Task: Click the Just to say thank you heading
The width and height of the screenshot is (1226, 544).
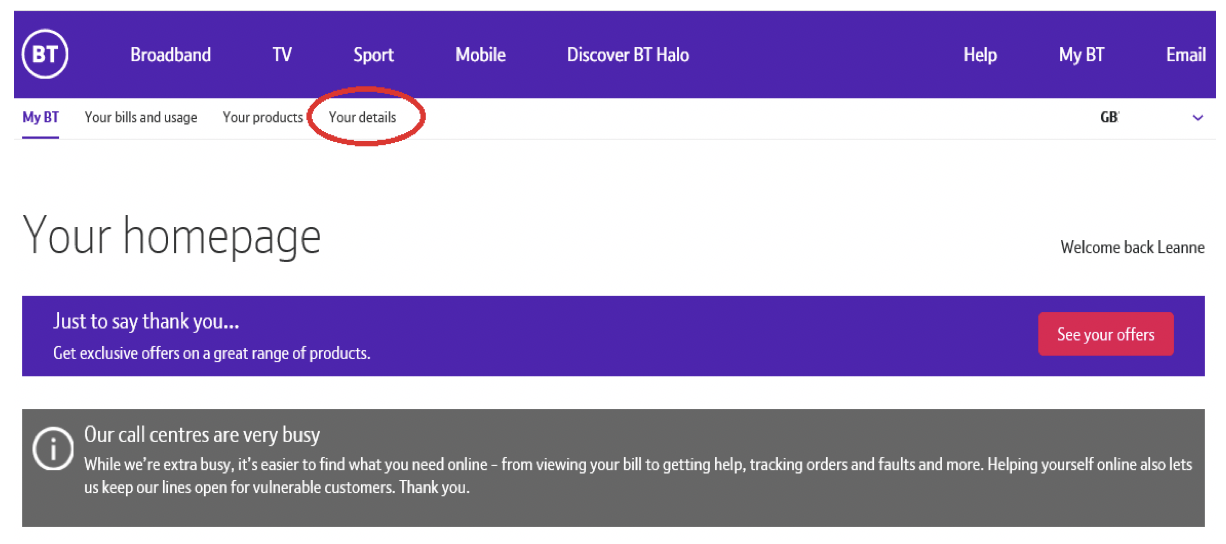Action: pos(146,322)
